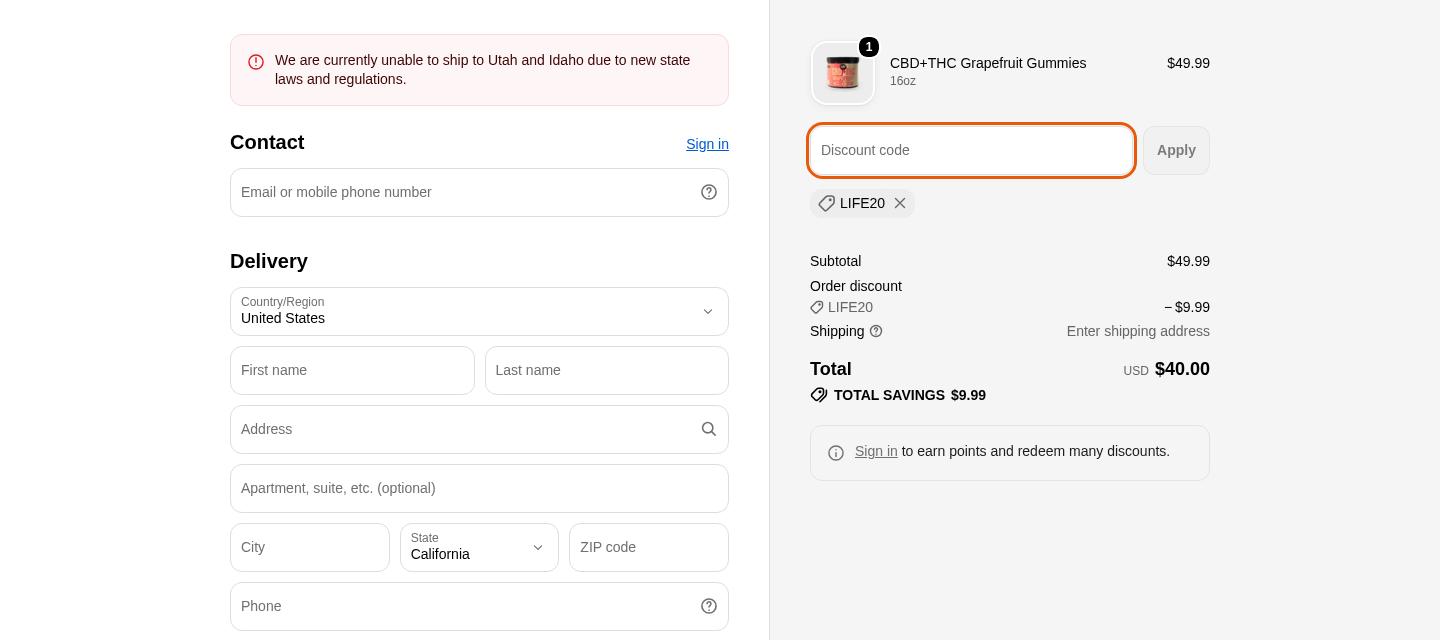Viewport: 1440px width, 640px height.
Task: Click the red shipping warning alert icon
Action: coord(256,62)
